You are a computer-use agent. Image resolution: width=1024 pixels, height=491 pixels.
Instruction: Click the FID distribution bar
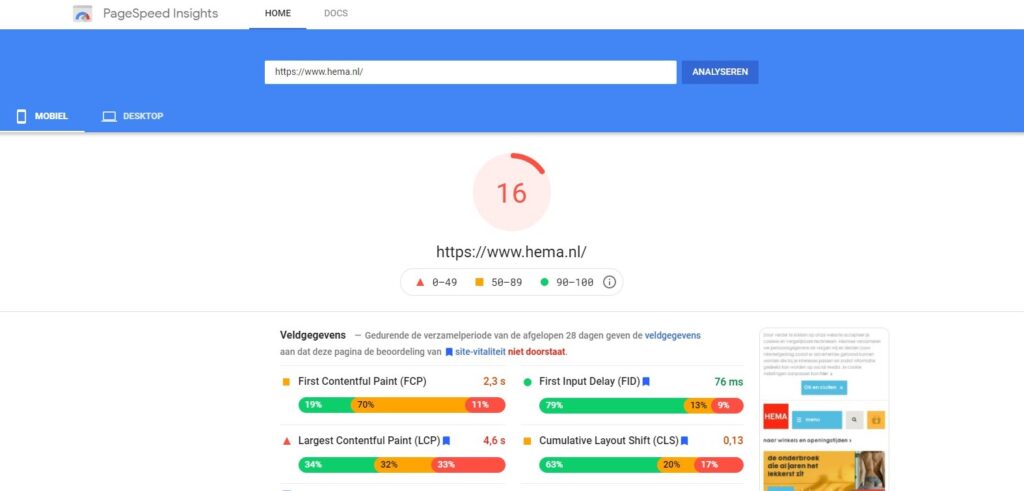pos(641,405)
